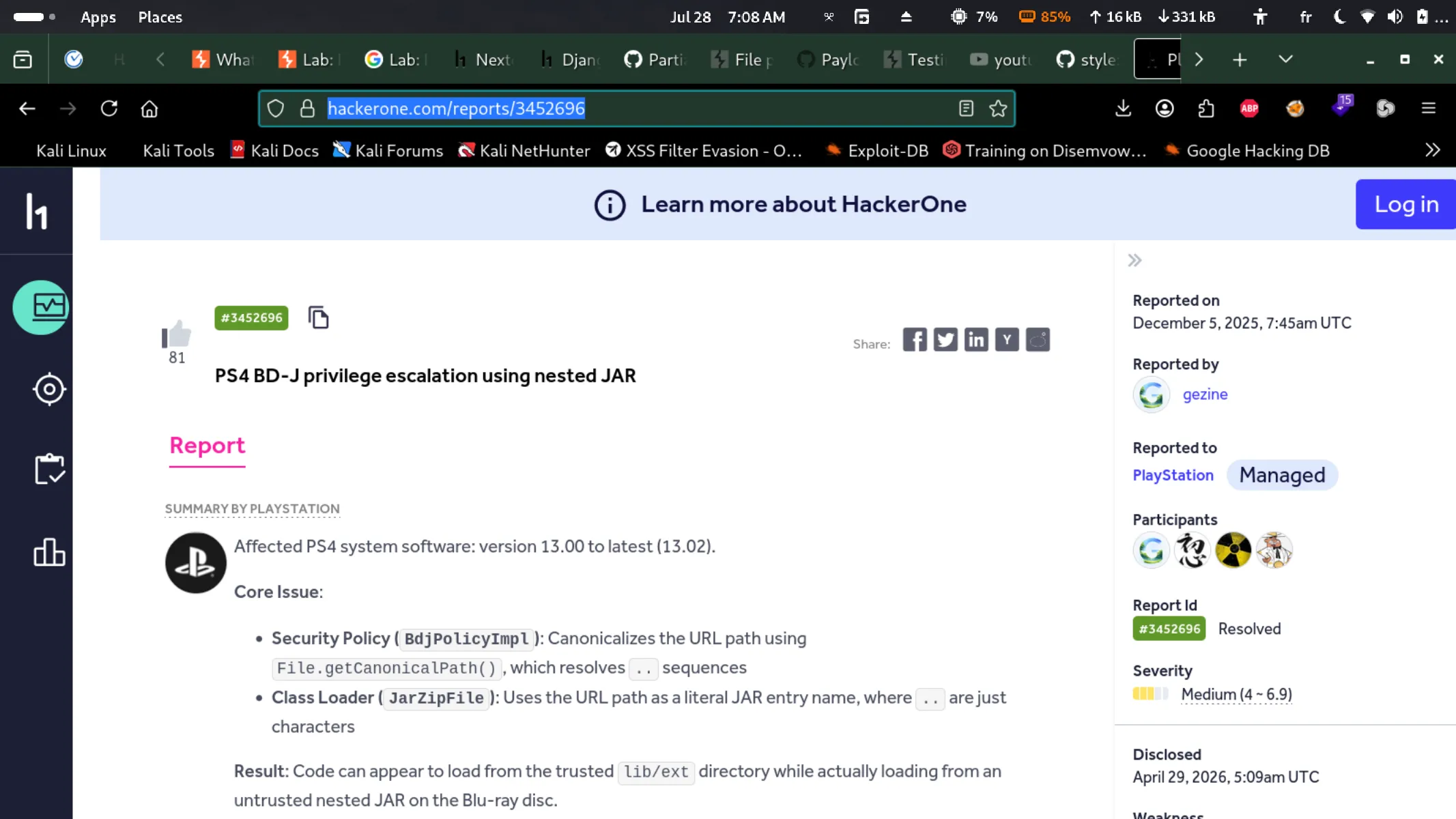1456x819 pixels.
Task: Go back with the browser back arrow
Action: coord(27,109)
